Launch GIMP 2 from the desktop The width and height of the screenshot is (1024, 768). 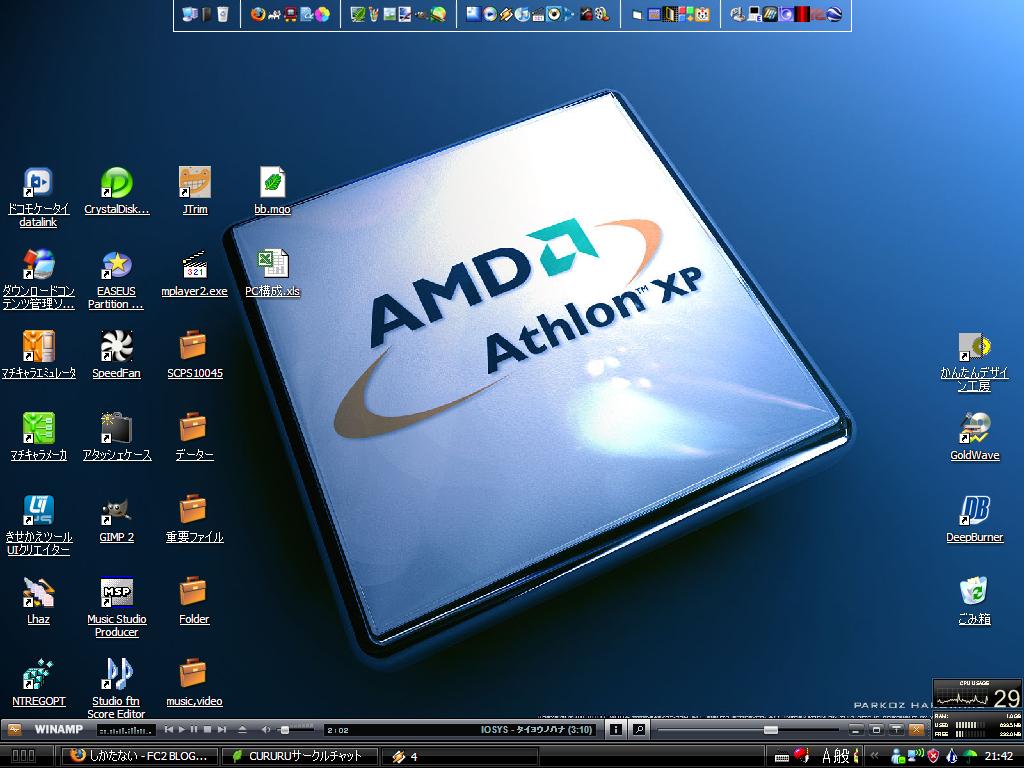coord(116,519)
